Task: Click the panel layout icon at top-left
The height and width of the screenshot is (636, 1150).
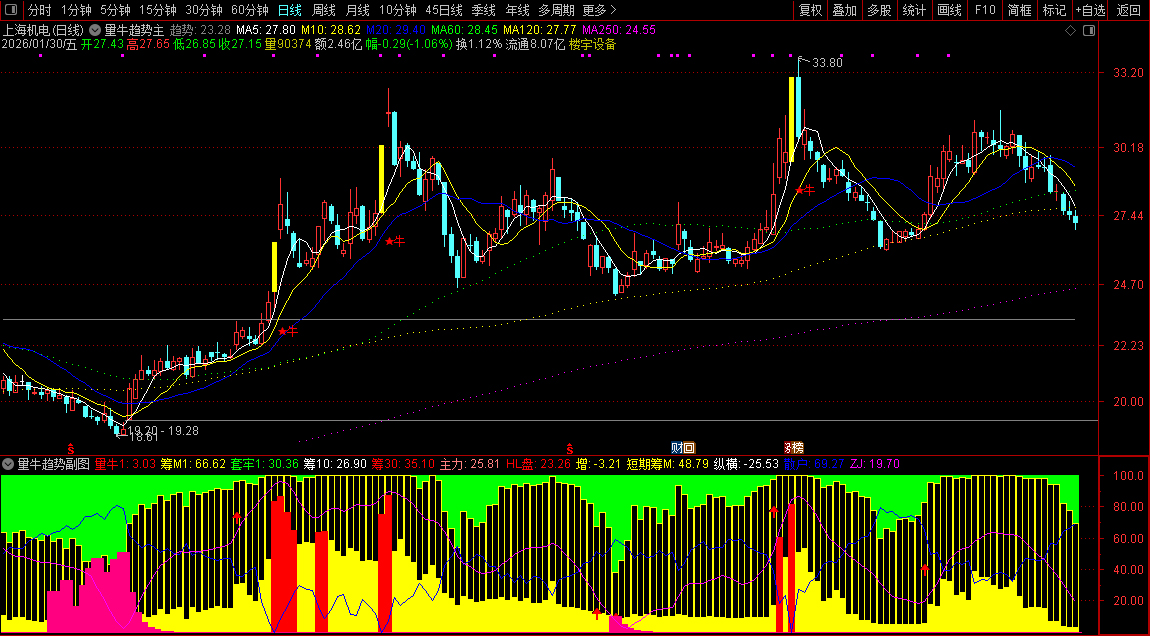Action: 11,10
